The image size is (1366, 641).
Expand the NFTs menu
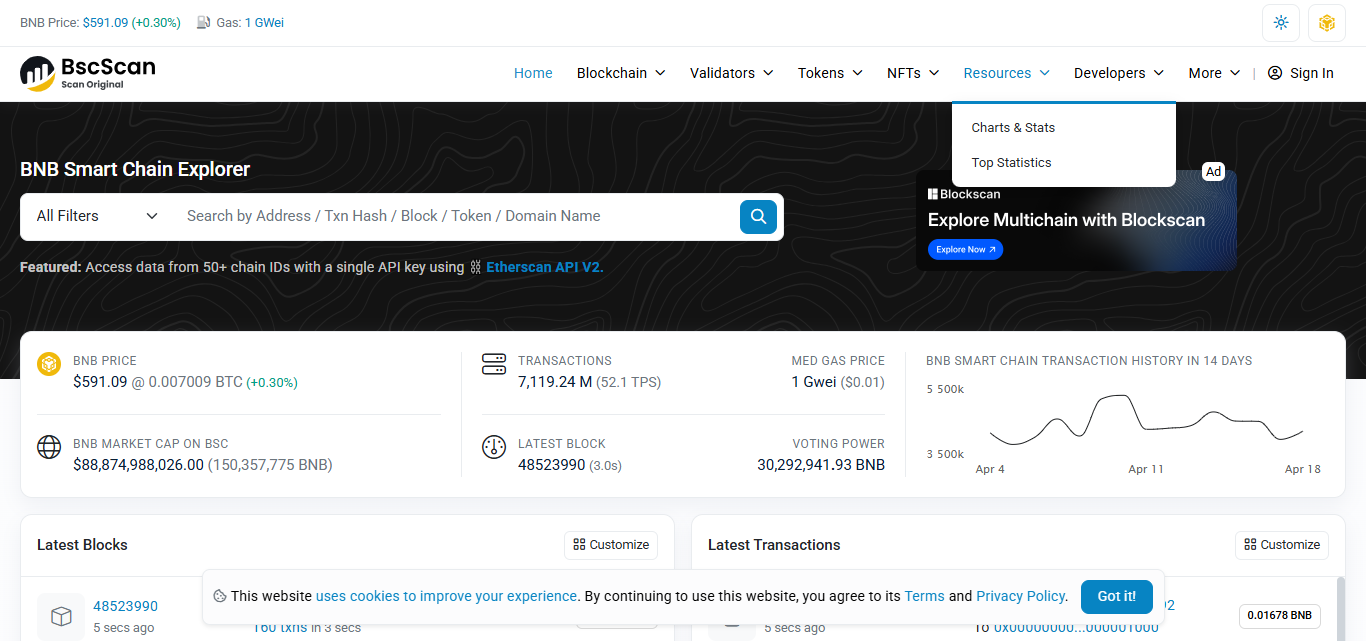coord(913,73)
